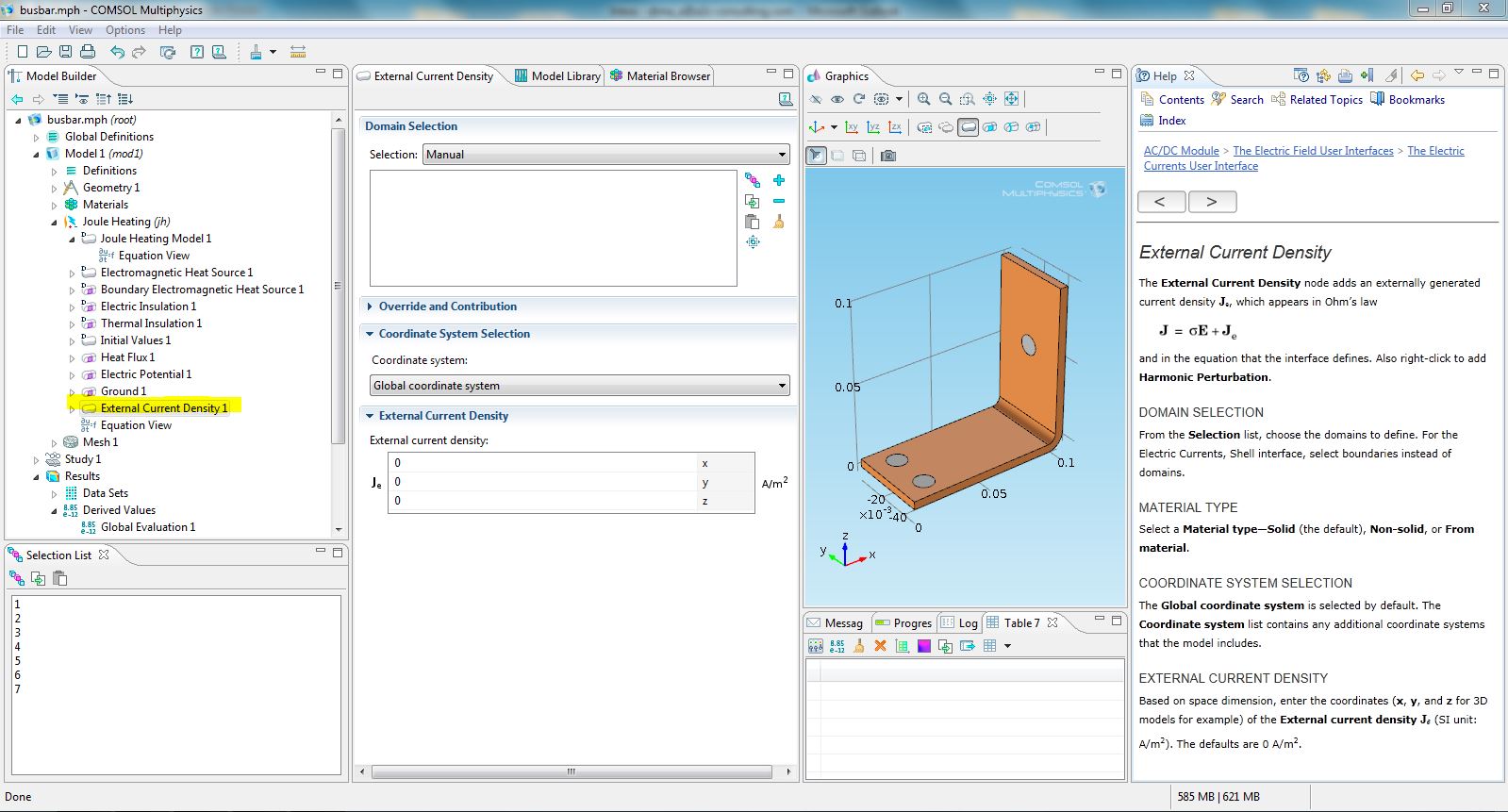1508x812 pixels.
Task: Expand Global Definitions node
Action: click(37, 137)
